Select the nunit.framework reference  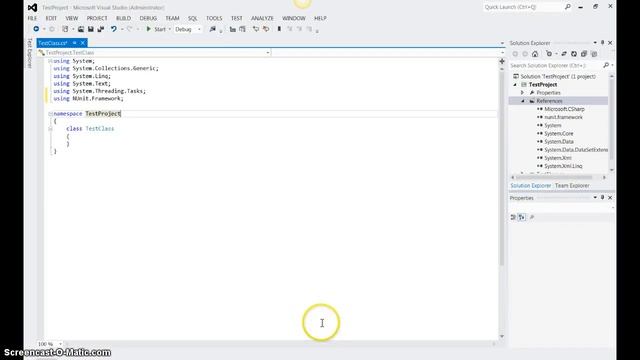(563, 117)
